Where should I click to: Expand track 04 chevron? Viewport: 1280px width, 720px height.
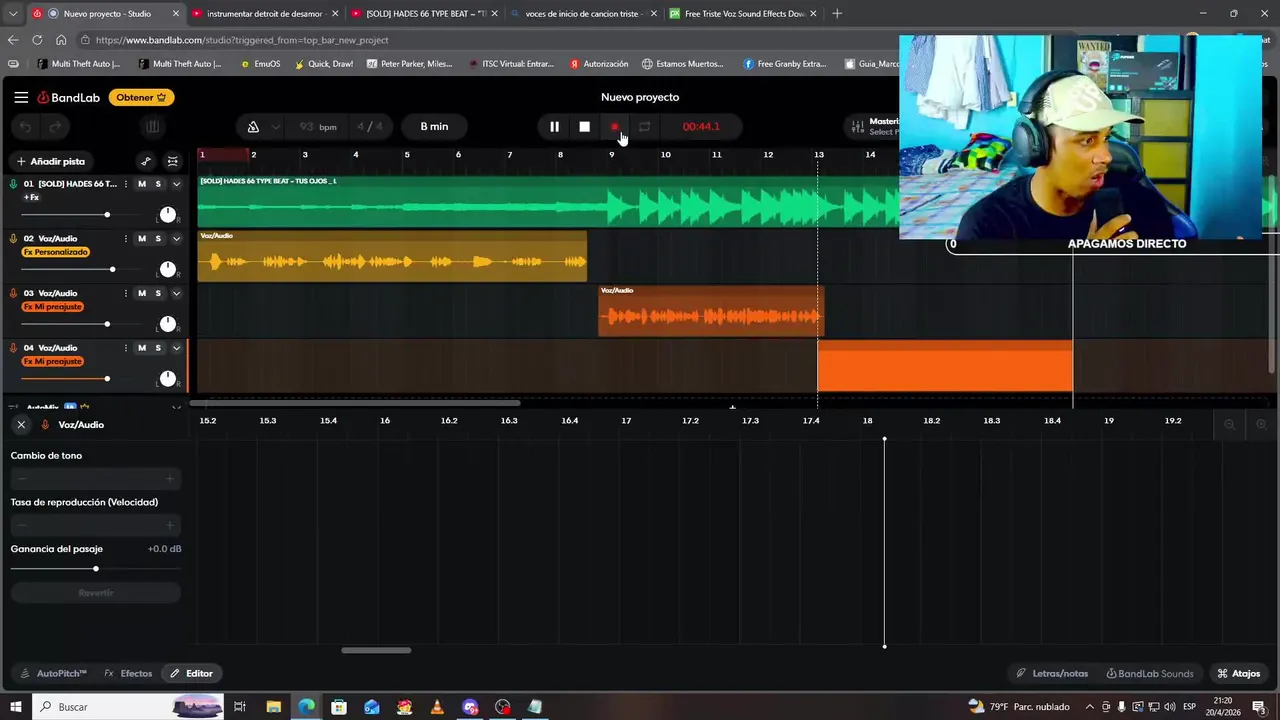click(176, 348)
